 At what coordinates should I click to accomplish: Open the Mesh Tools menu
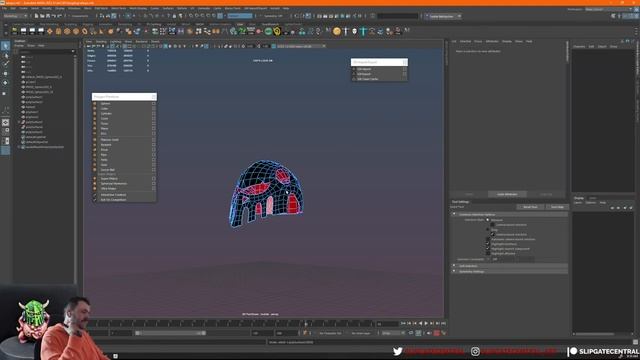[119, 8]
